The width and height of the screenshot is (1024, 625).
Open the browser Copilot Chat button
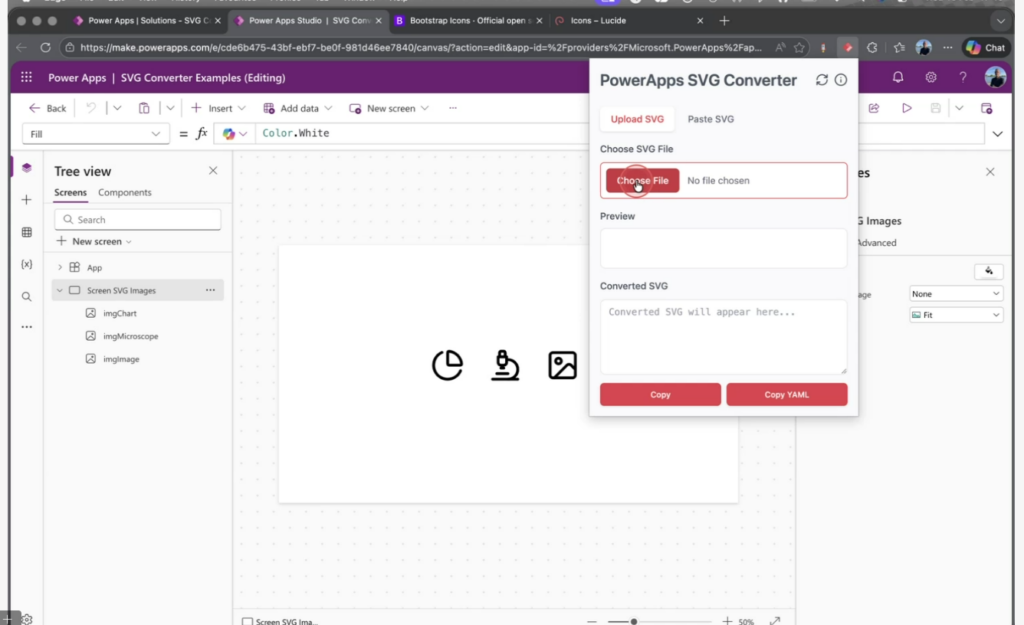pyautogui.click(x=987, y=48)
